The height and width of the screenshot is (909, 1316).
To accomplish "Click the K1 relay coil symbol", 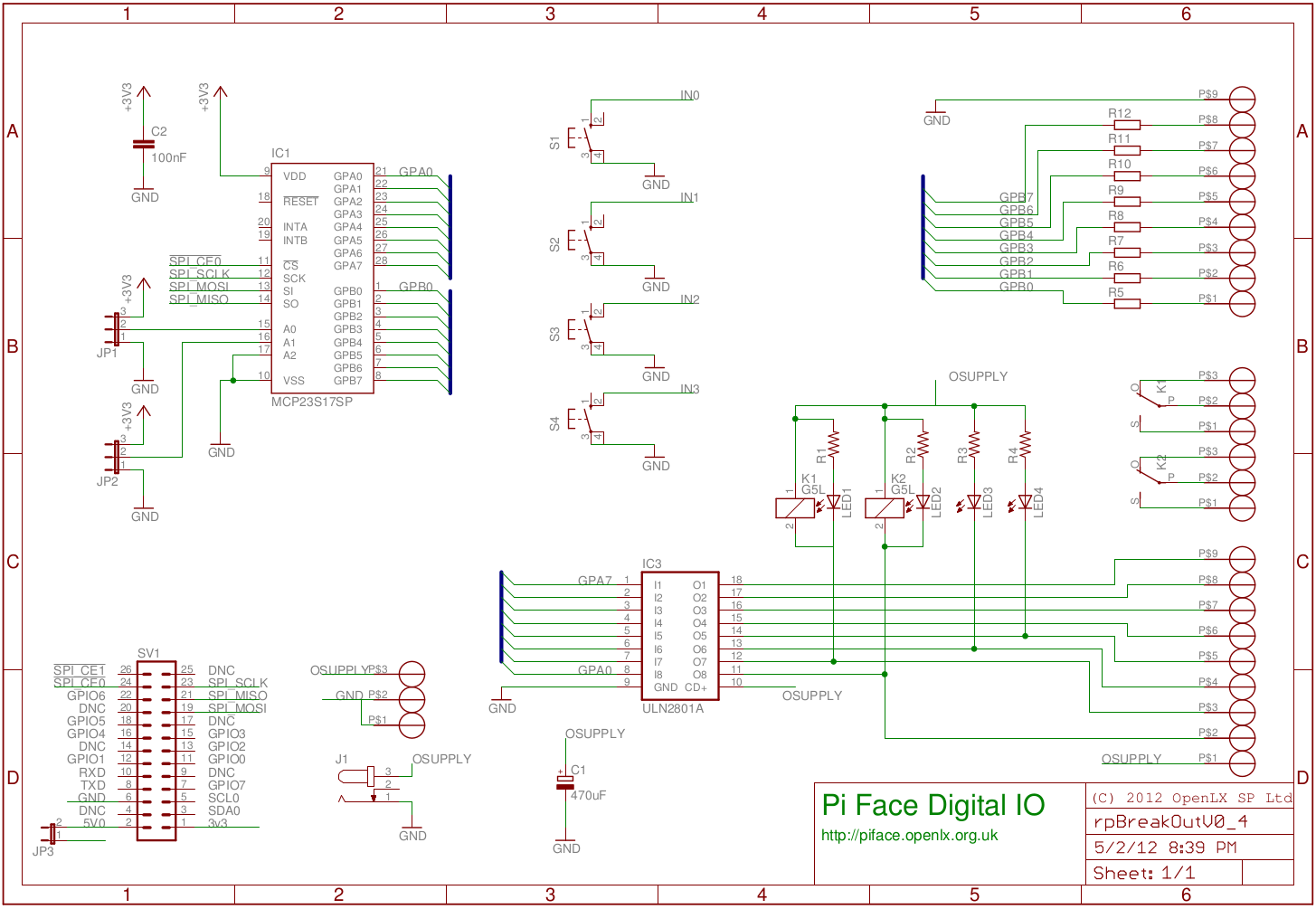I will click(x=795, y=508).
